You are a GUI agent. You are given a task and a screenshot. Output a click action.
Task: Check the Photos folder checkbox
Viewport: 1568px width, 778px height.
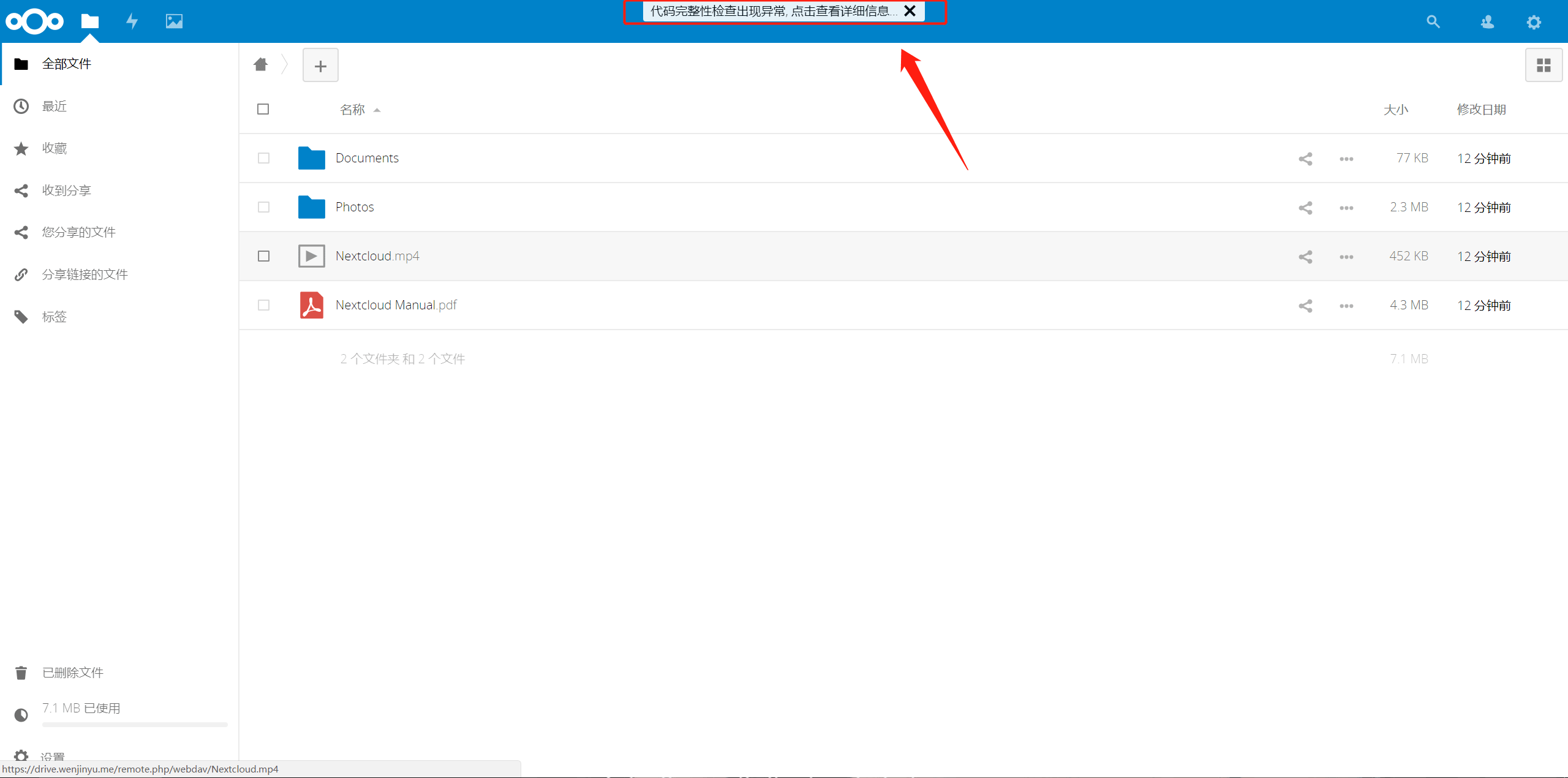tap(263, 207)
